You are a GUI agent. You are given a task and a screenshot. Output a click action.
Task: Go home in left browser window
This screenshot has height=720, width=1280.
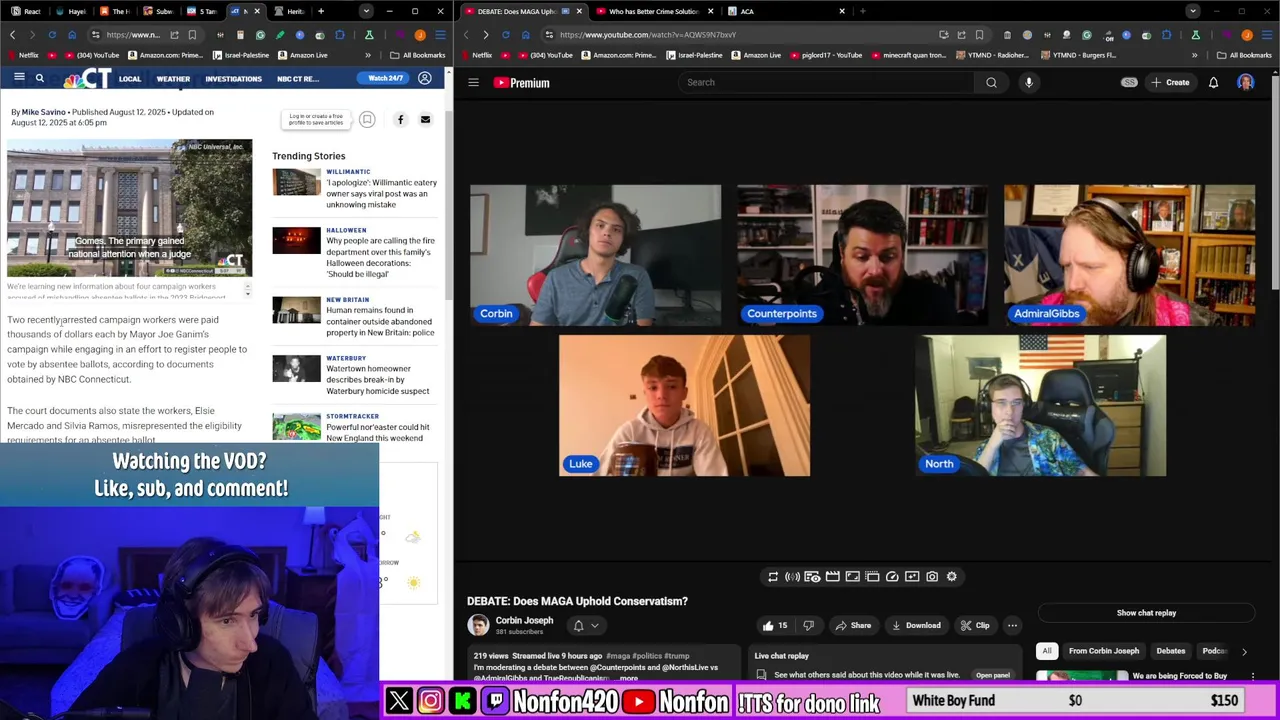(x=72, y=35)
